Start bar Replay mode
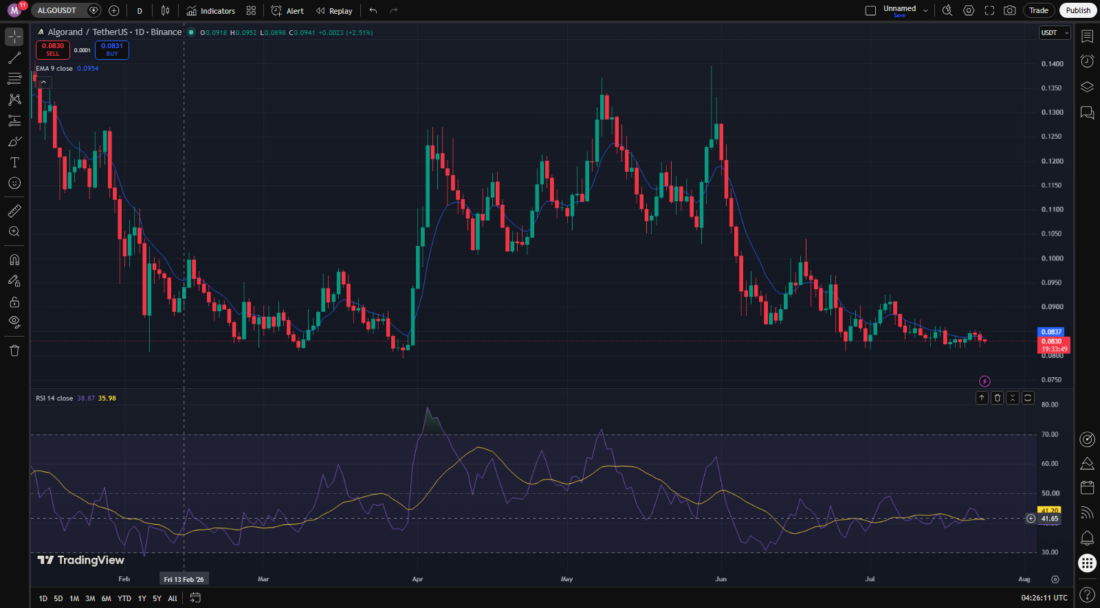Image resolution: width=1100 pixels, height=608 pixels. coord(334,11)
